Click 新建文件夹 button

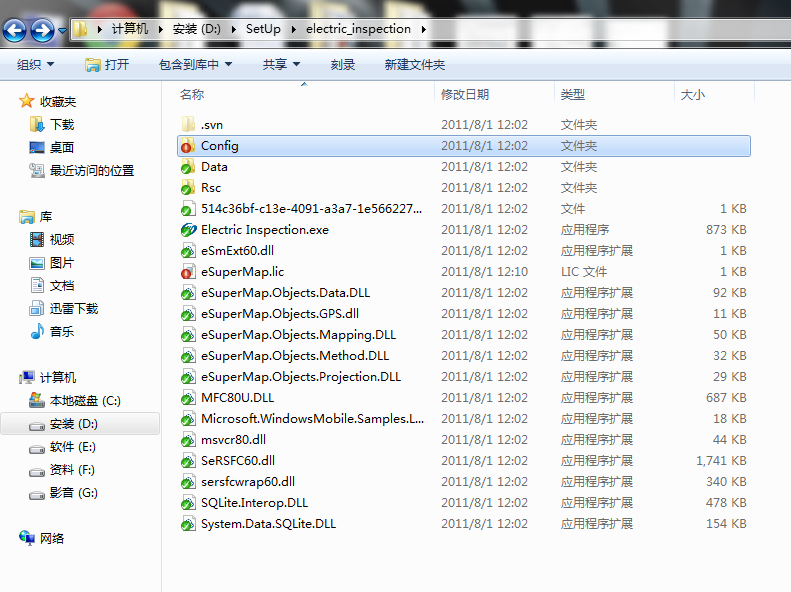click(415, 65)
